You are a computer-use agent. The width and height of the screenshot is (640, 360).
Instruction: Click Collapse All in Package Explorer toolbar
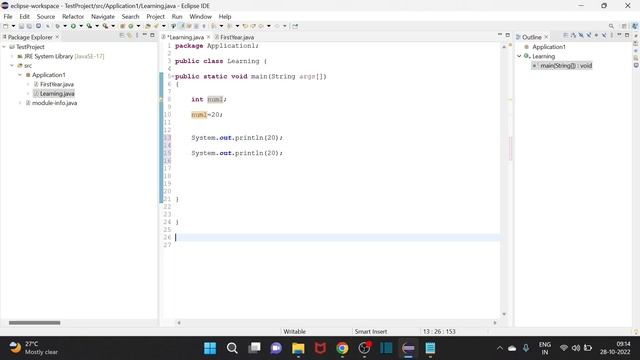(x=122, y=36)
